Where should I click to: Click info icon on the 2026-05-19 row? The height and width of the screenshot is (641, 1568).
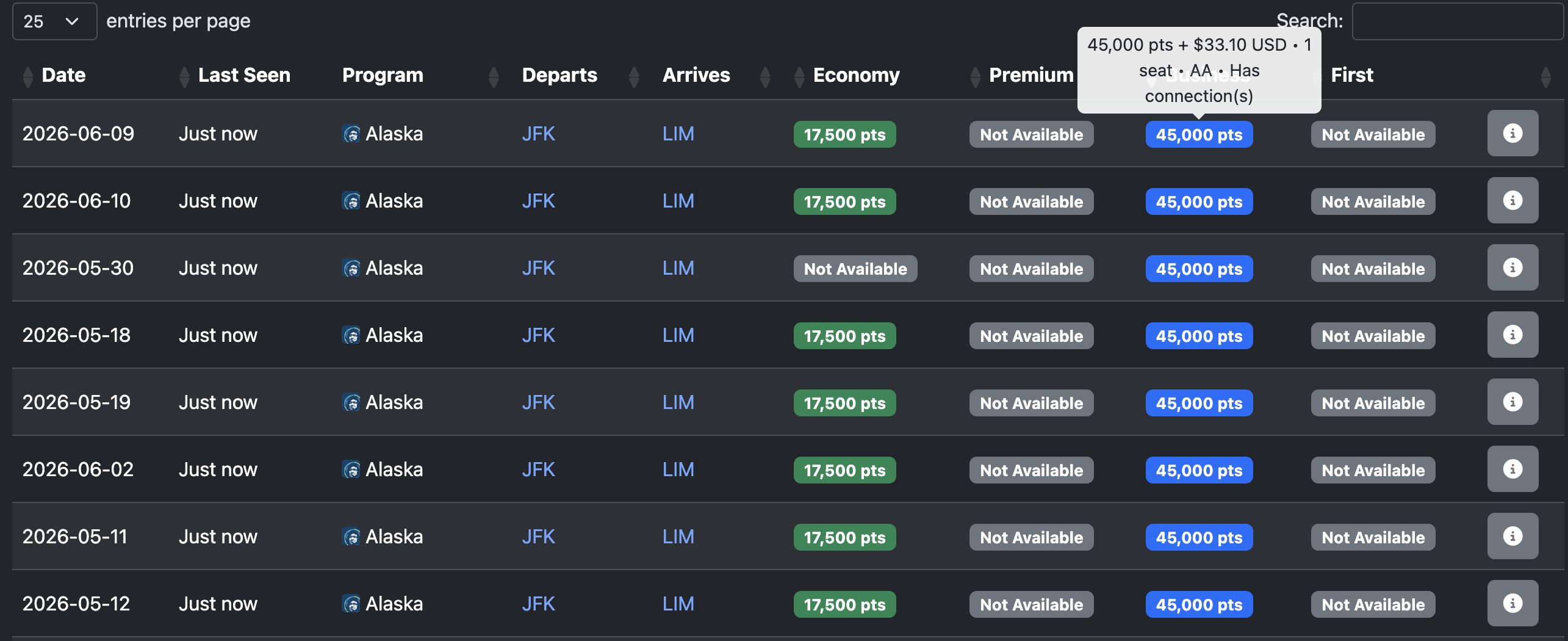(x=1512, y=402)
